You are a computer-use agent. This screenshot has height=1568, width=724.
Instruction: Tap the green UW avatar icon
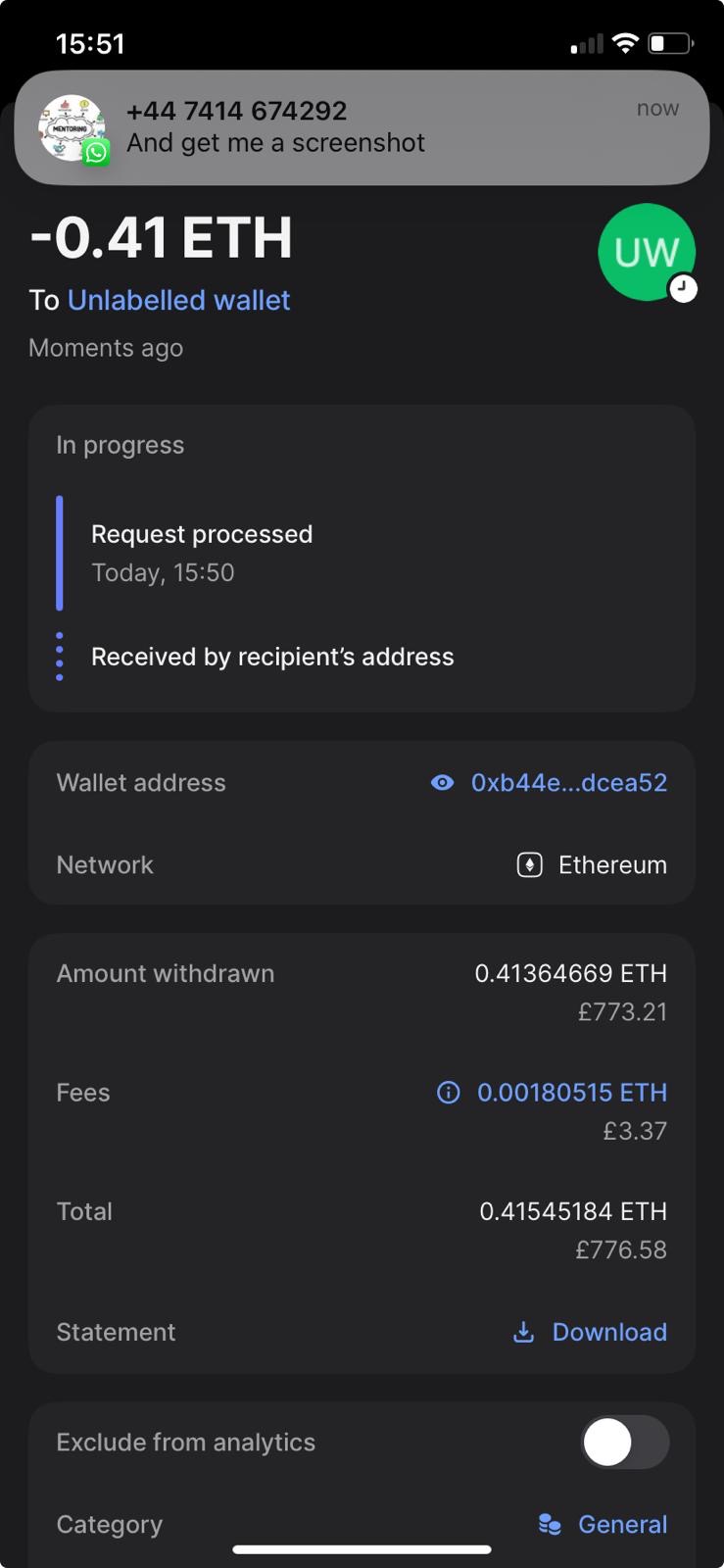click(646, 252)
